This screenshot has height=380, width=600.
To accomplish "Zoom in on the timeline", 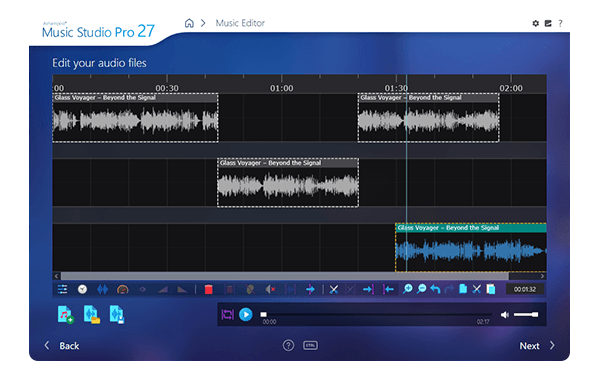I will (x=408, y=289).
